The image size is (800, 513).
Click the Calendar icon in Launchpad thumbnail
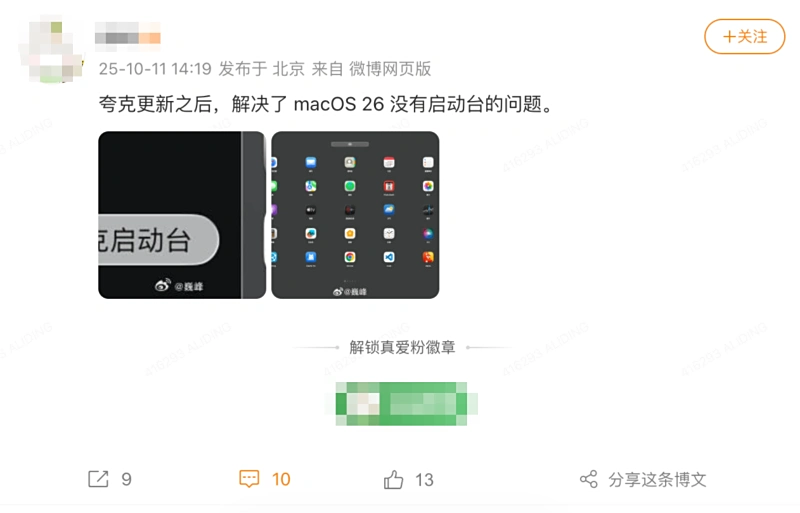[389, 162]
